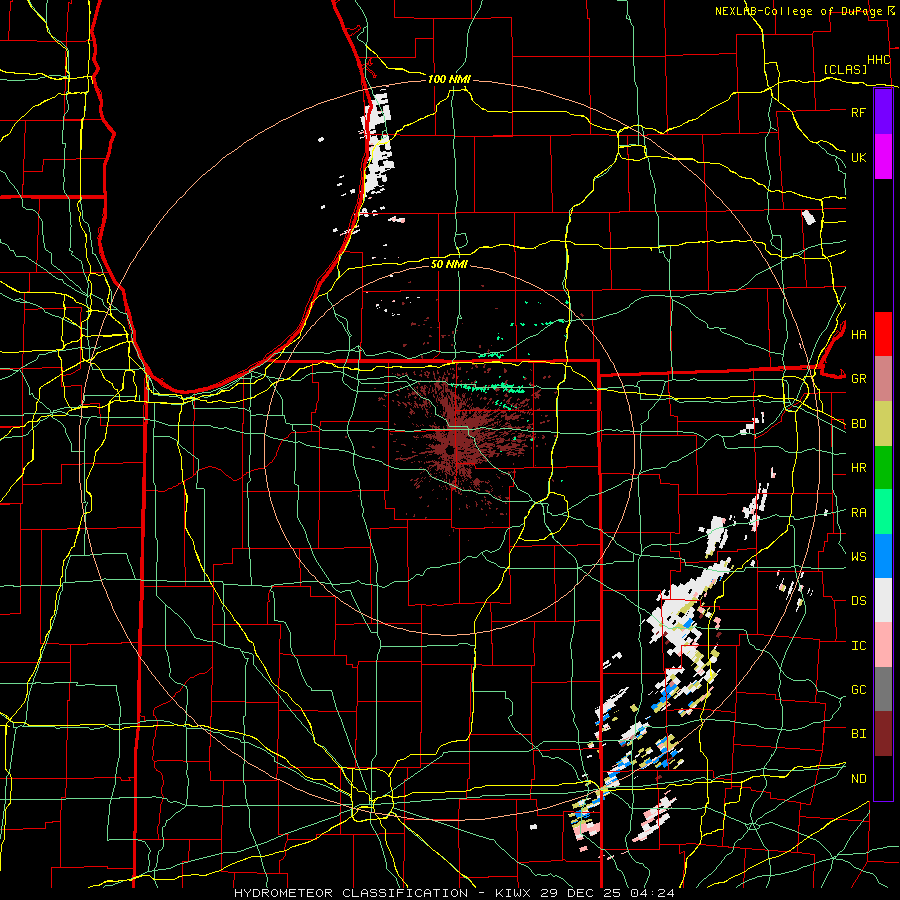
Task: Click the RF legend label
Action: [x=858, y=112]
